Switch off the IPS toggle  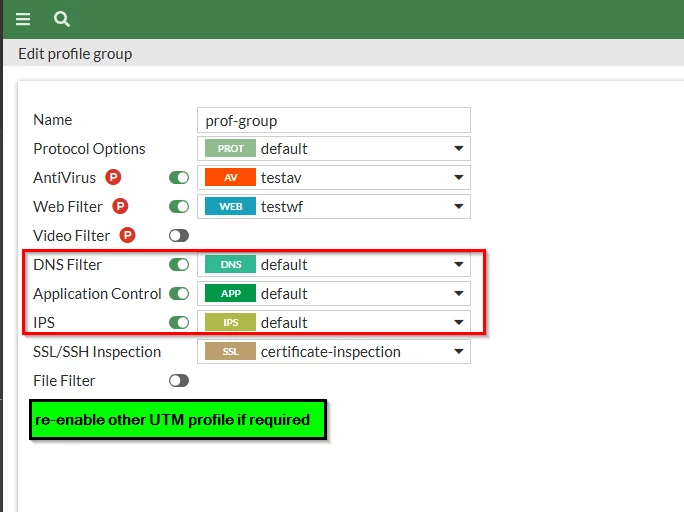[x=179, y=323]
